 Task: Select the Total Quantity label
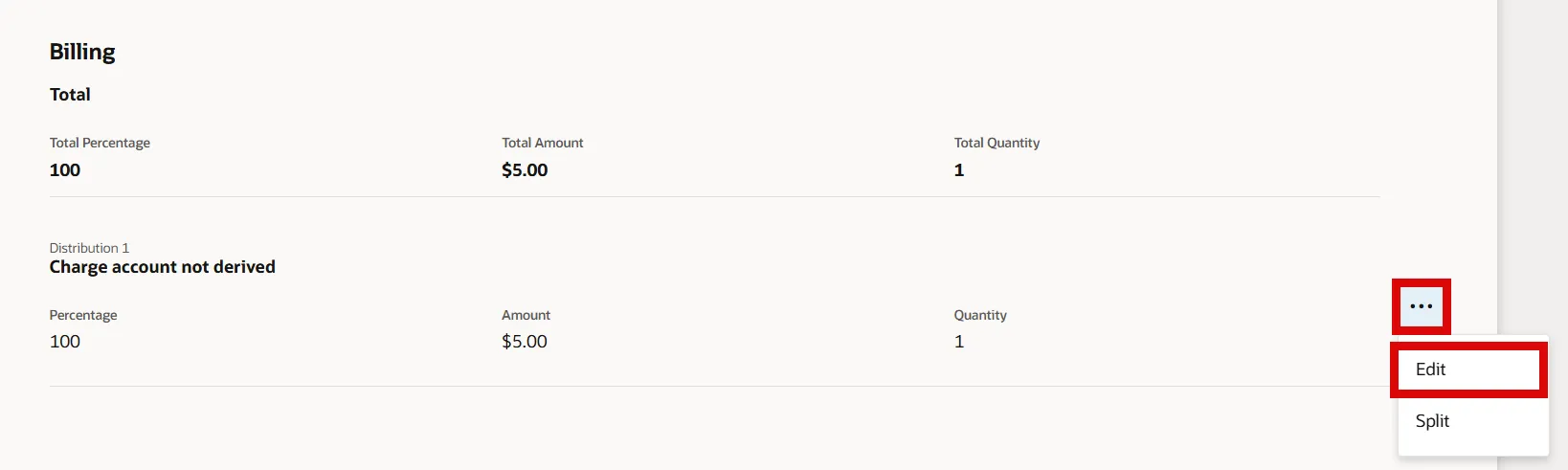tap(997, 143)
